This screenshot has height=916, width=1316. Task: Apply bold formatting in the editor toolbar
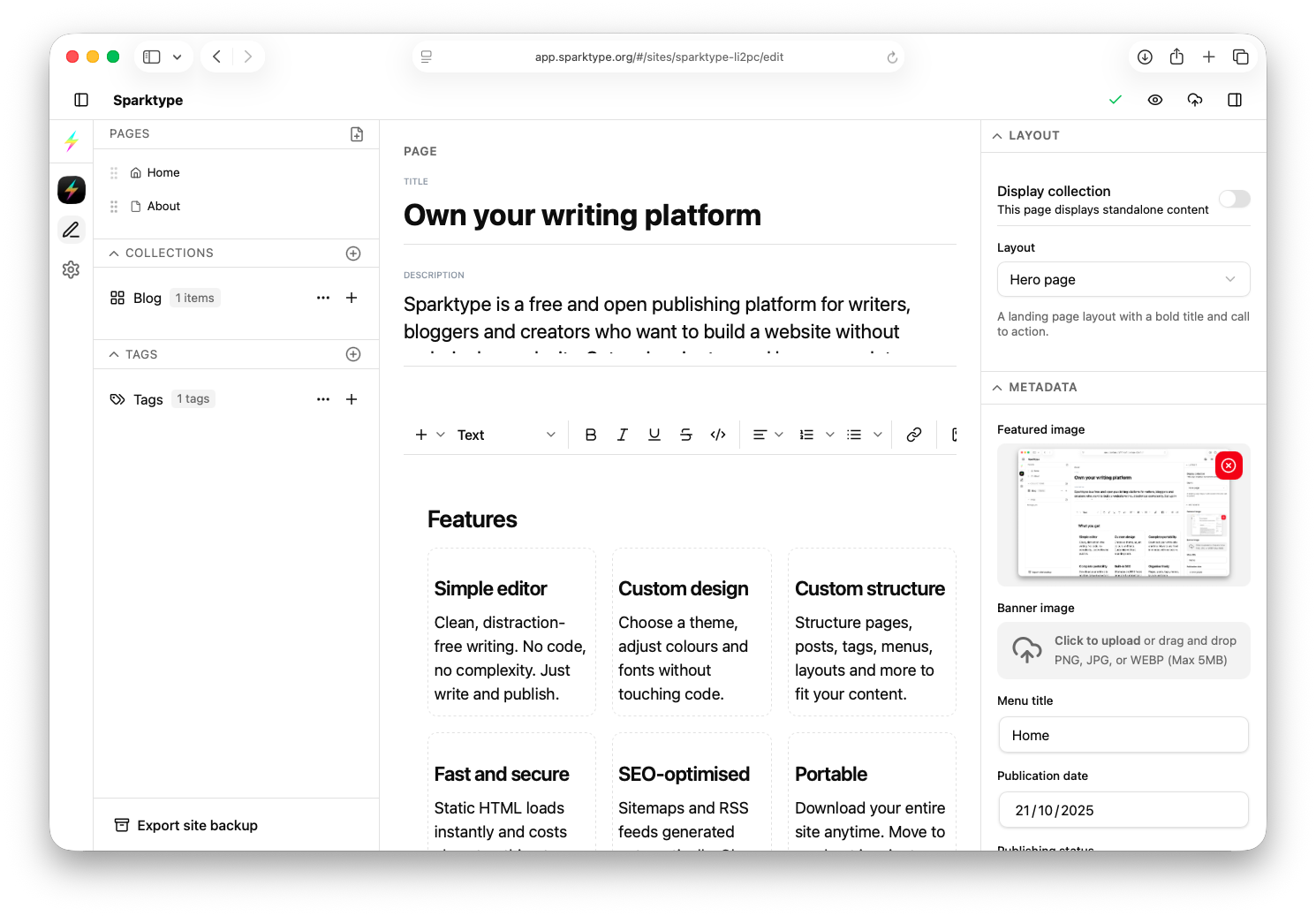(590, 434)
